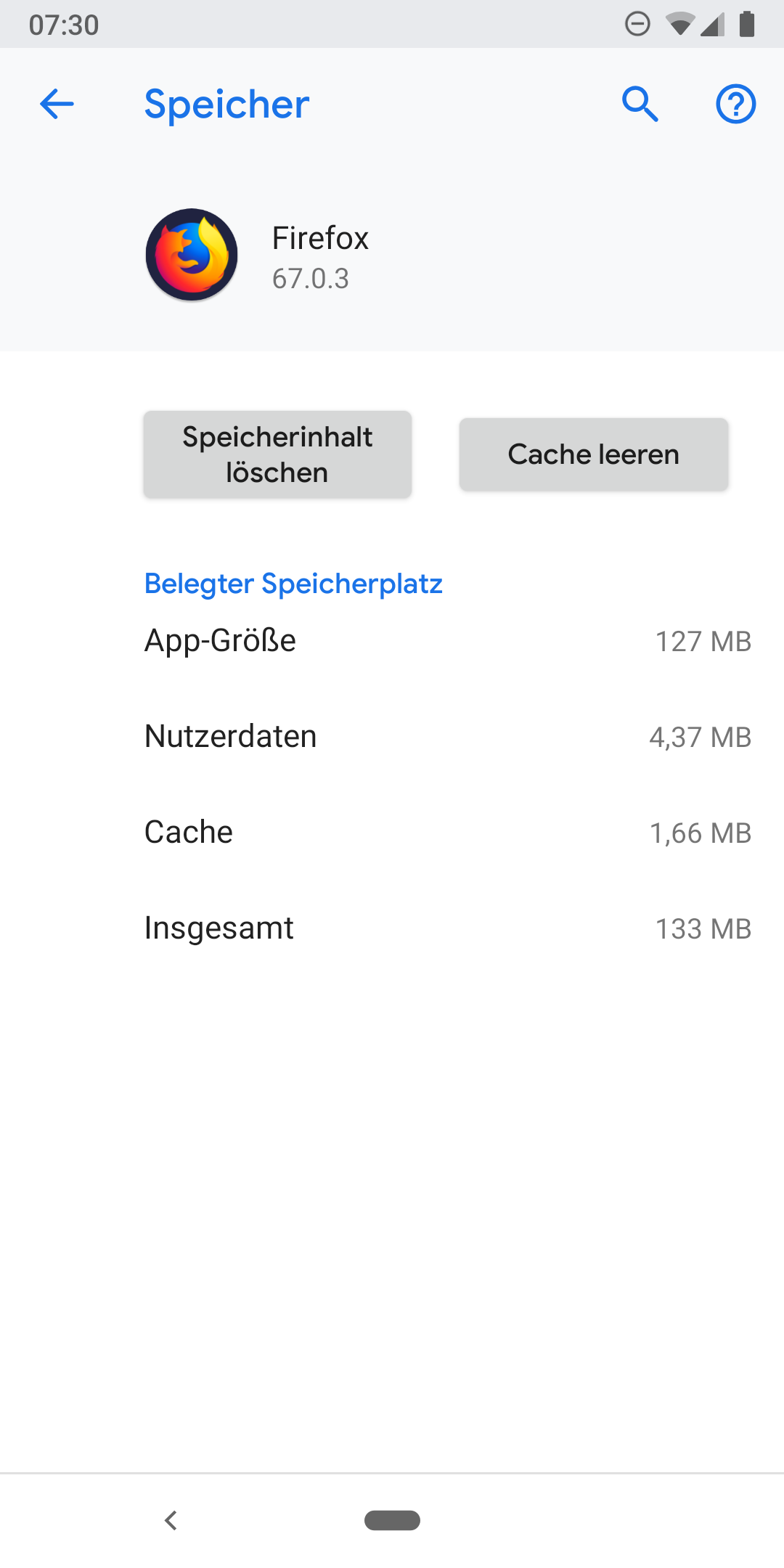784x1568 pixels.
Task: Tap the back arrow in the header
Action: 57,104
